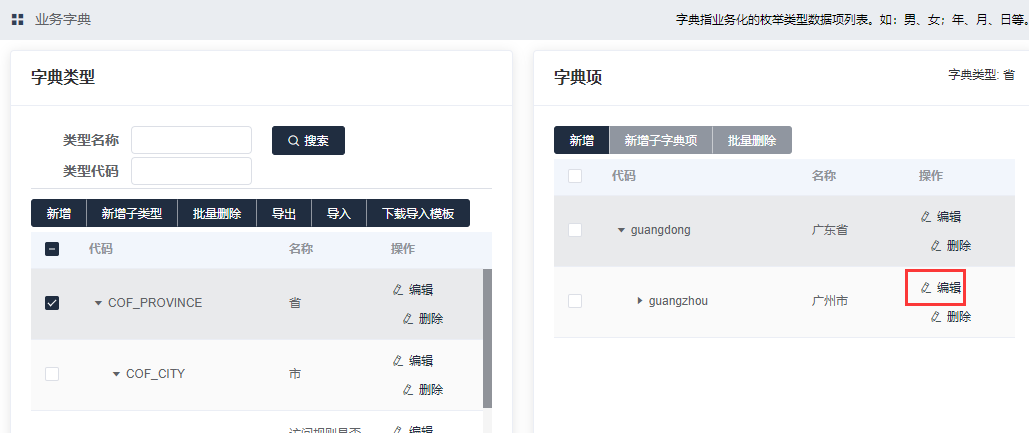
Task: Collapse the guangdong tree node
Action: [621, 230]
